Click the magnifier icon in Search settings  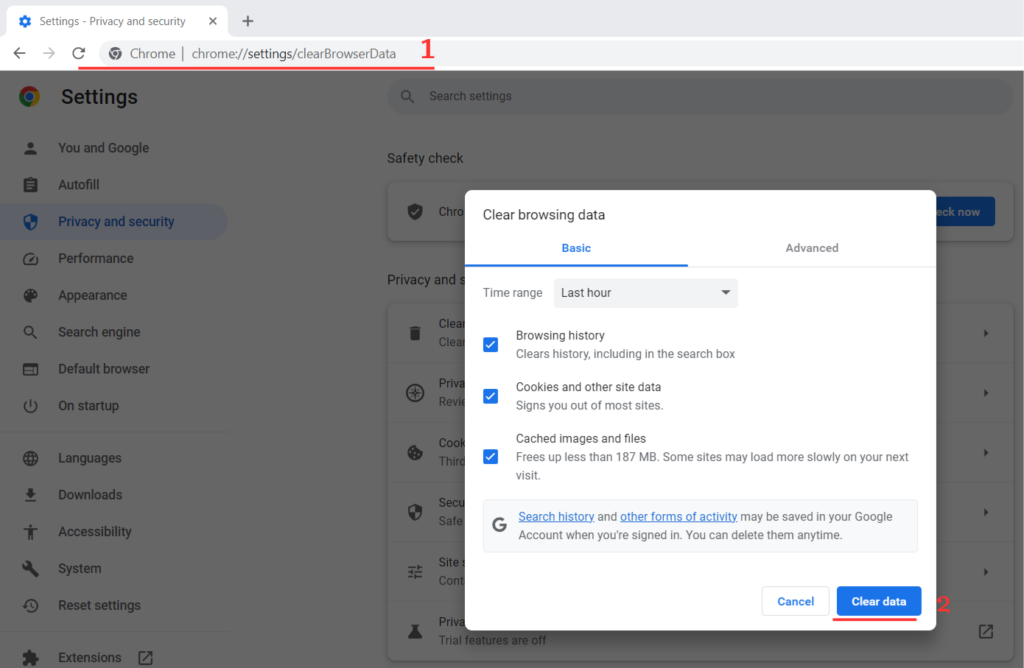pyautogui.click(x=408, y=97)
